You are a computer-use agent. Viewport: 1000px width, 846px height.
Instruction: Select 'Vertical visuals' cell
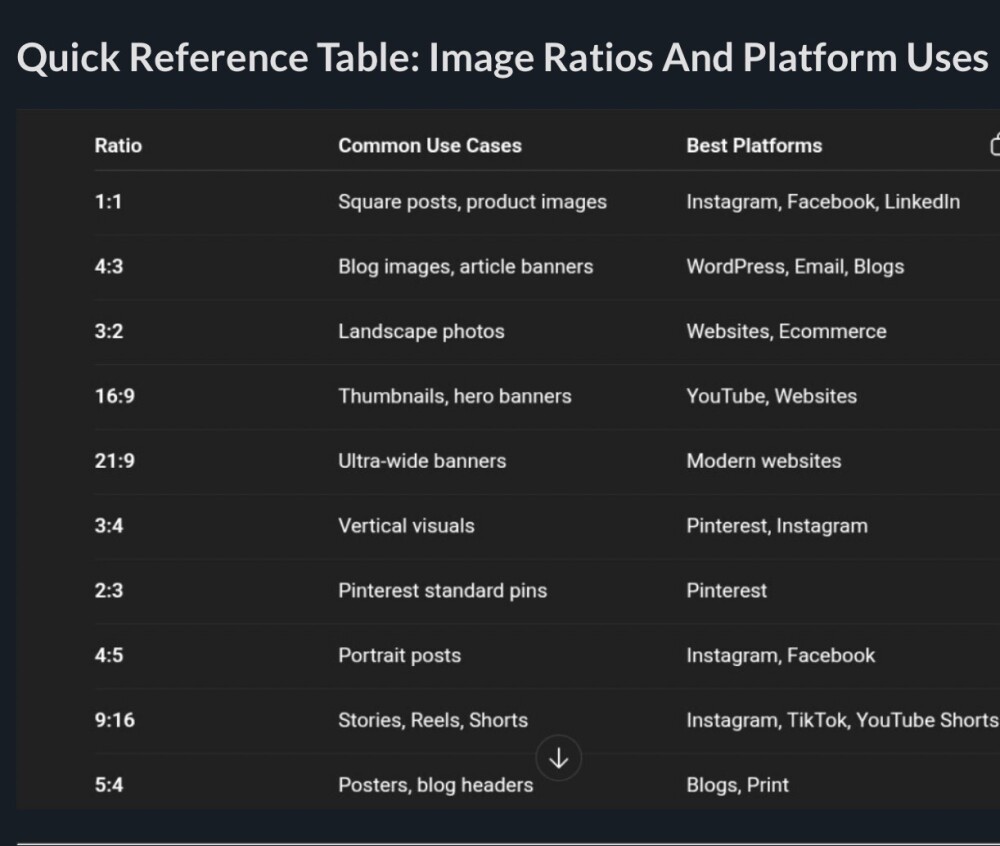(406, 526)
